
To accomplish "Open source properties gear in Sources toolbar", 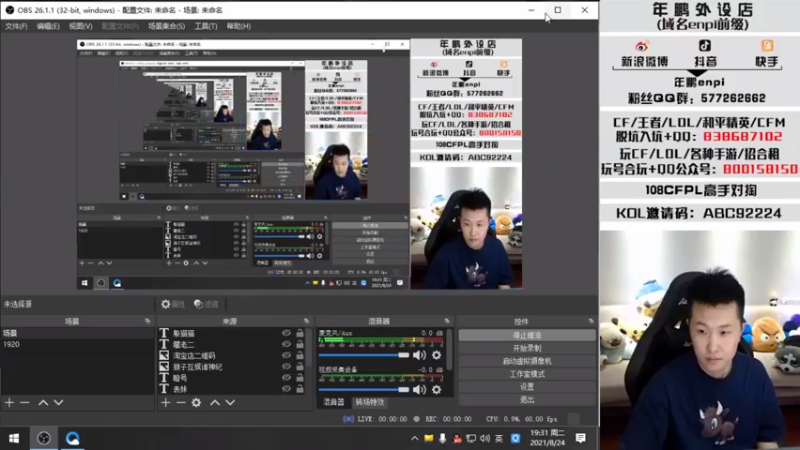I will coord(196,403).
